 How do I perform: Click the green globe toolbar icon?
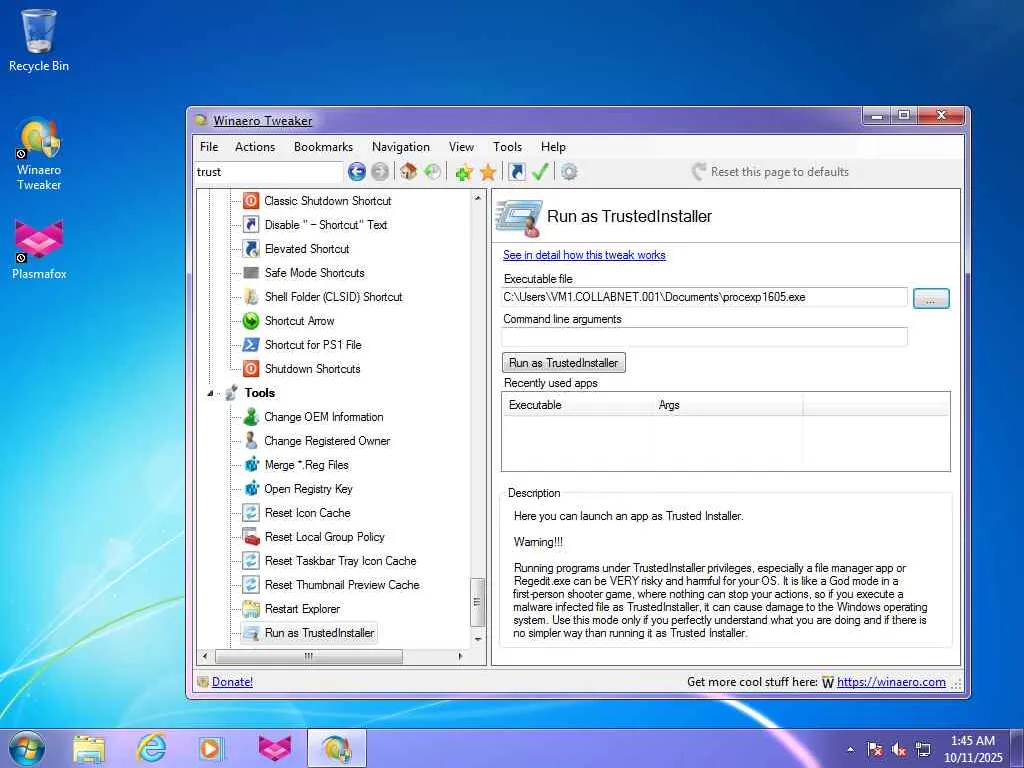point(432,172)
